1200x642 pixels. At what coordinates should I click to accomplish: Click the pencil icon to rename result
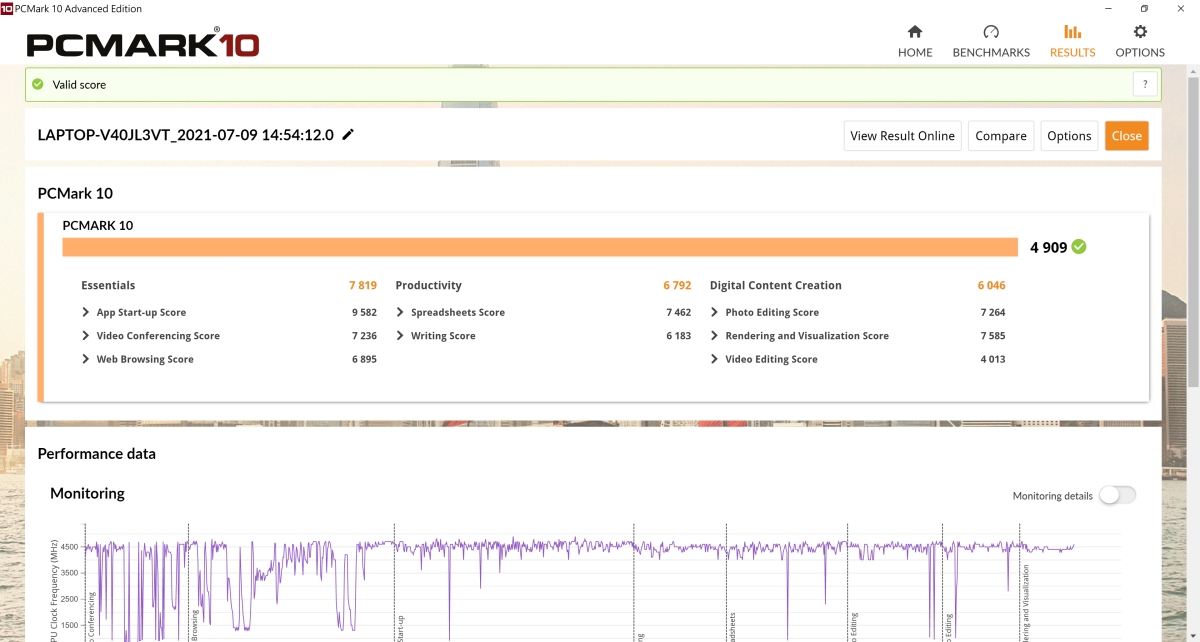coord(348,135)
